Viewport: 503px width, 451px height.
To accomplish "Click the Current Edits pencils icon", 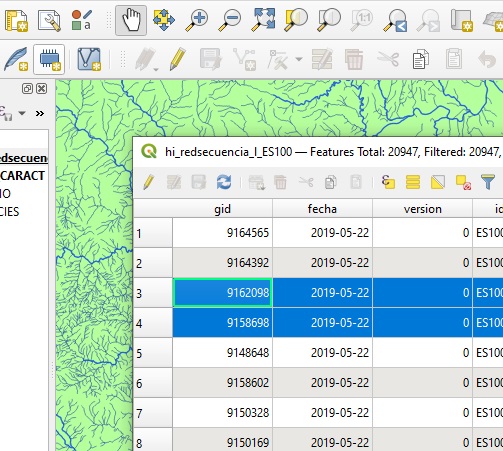I will click(x=147, y=59).
